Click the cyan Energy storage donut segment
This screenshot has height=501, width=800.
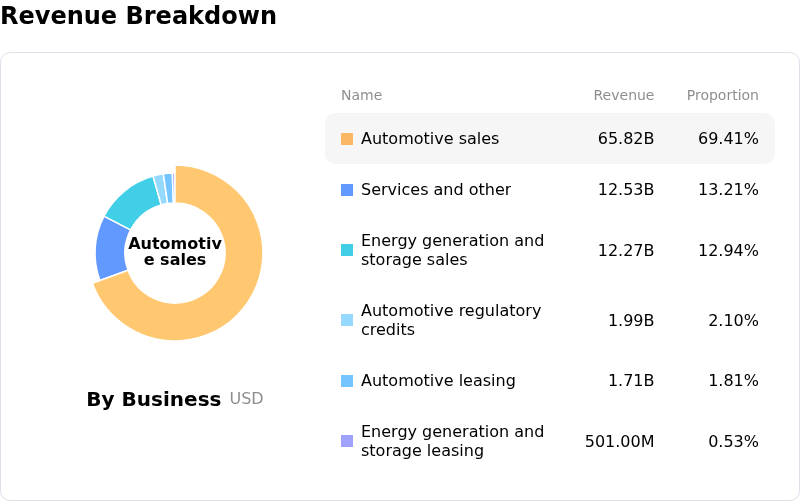pos(132,198)
